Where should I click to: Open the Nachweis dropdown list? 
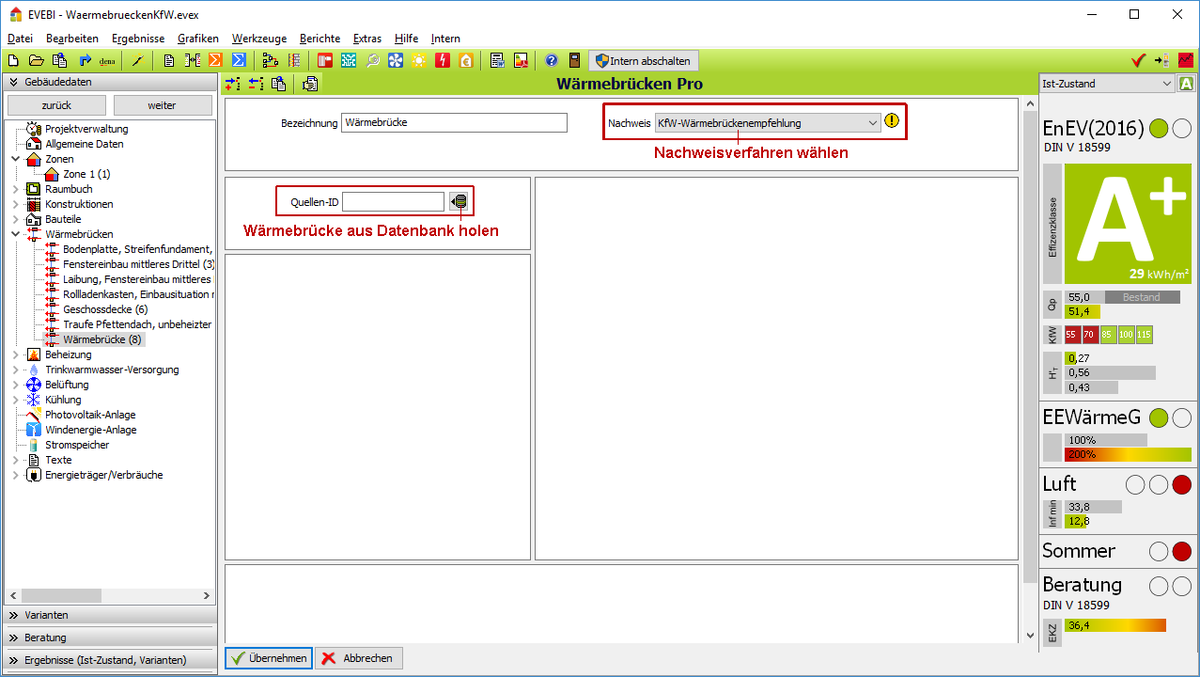click(x=873, y=123)
